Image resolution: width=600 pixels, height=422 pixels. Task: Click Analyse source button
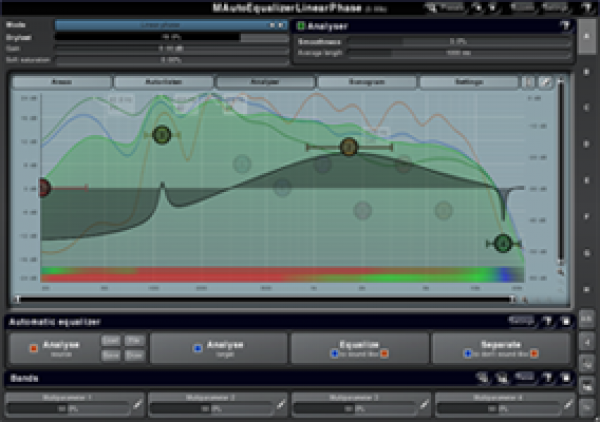coord(54,348)
